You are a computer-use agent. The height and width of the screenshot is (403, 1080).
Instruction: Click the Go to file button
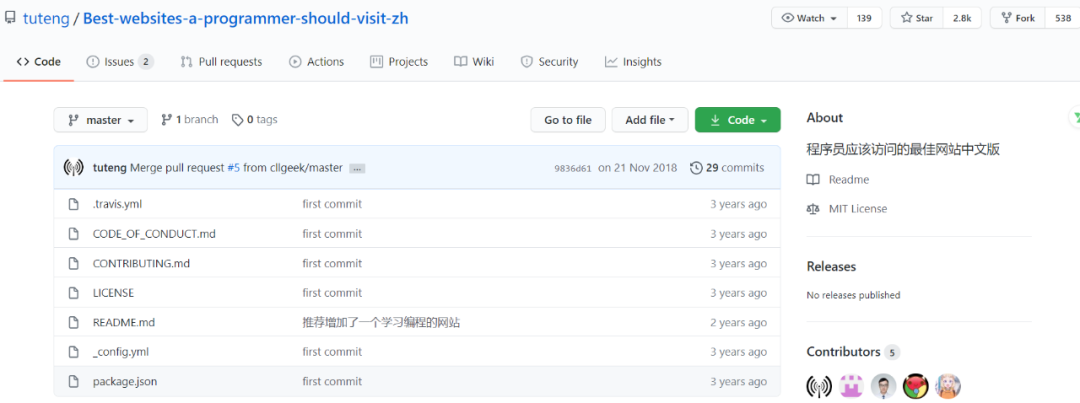click(568, 120)
